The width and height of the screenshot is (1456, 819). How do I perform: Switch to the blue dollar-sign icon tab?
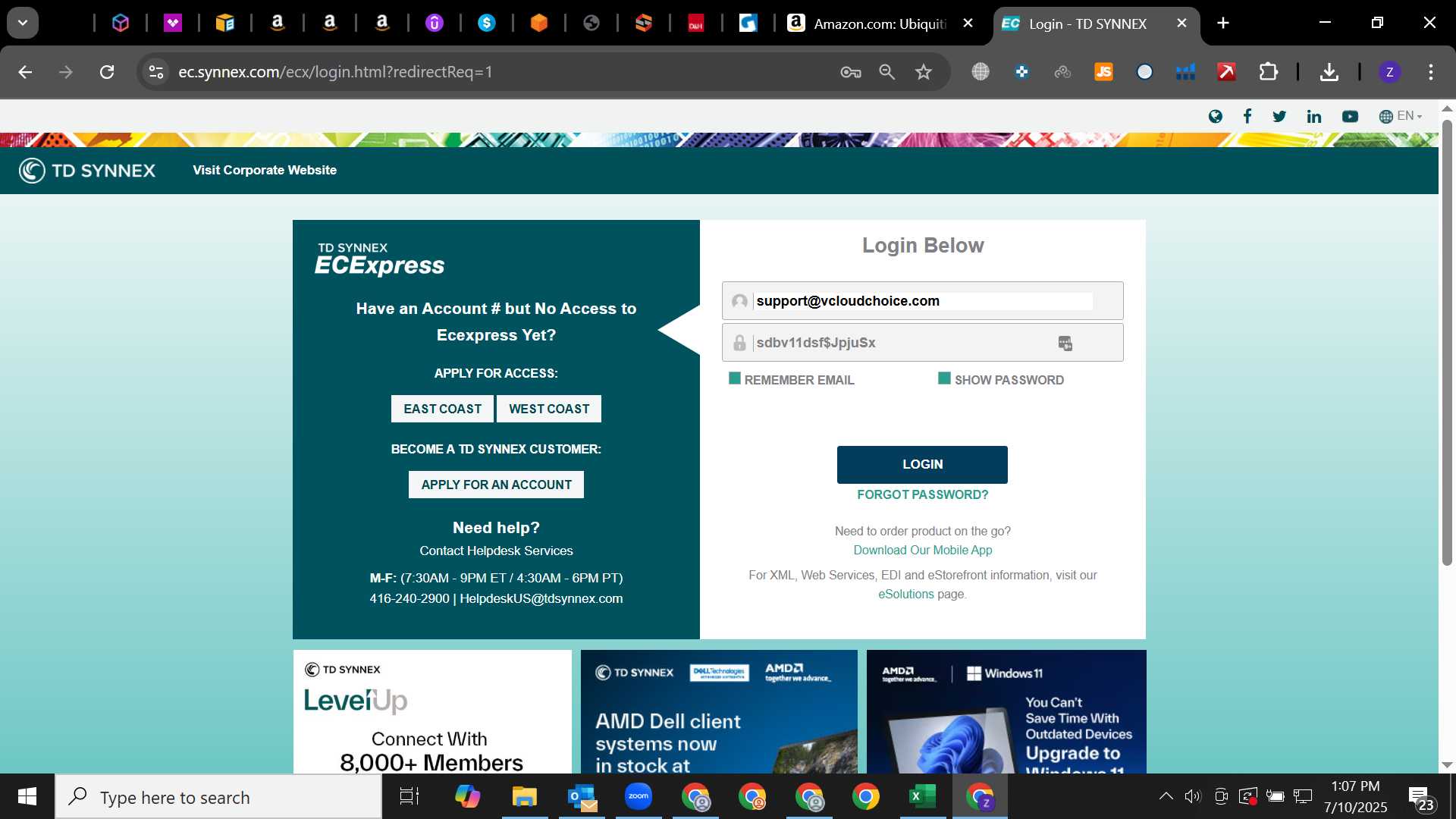tap(487, 24)
